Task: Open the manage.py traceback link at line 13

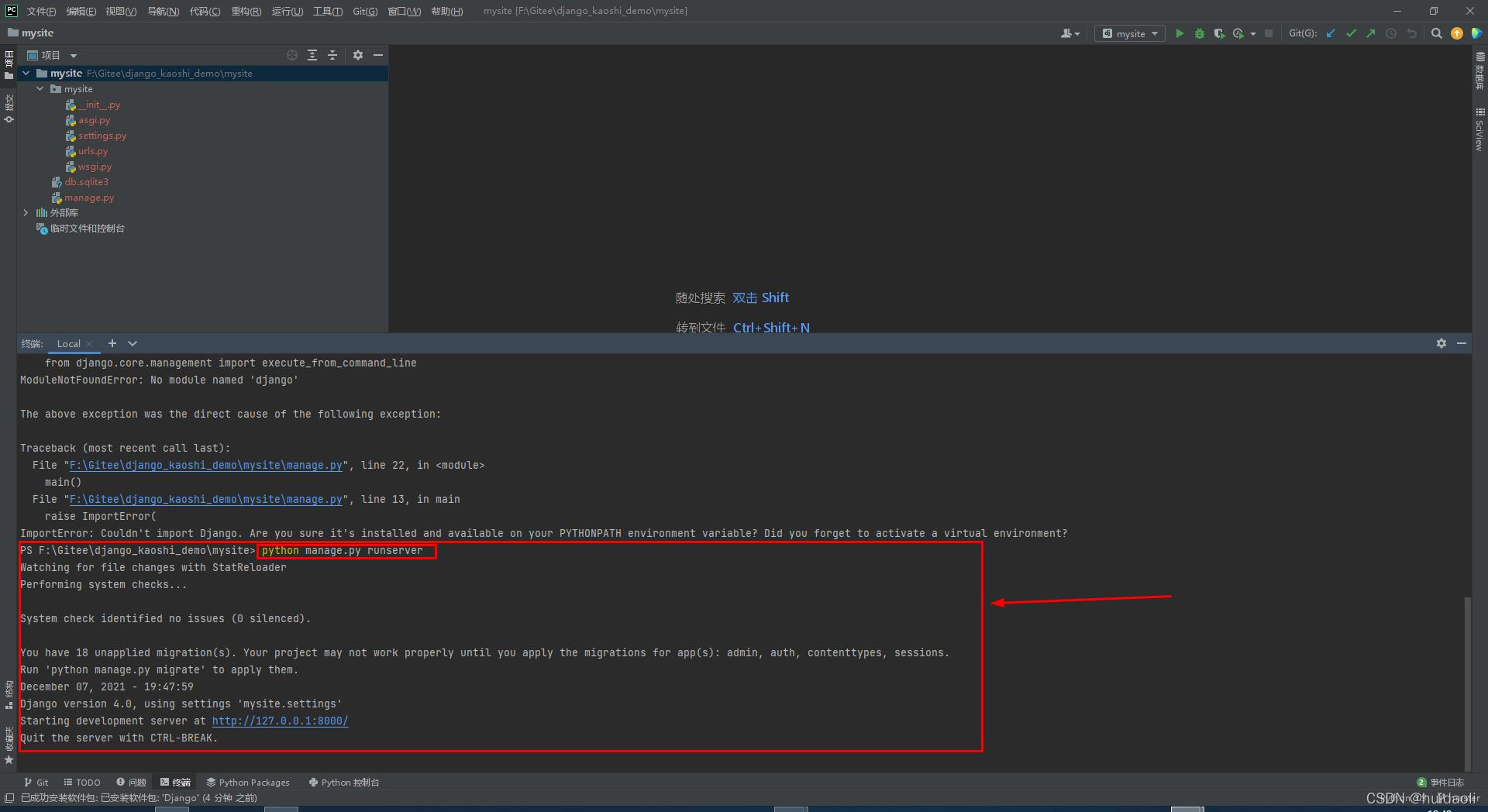Action: point(206,499)
